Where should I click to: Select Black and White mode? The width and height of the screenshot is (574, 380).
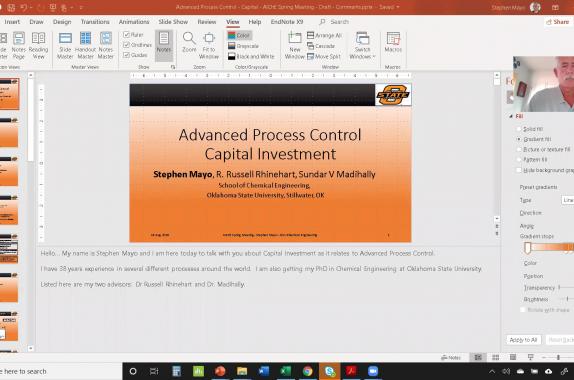coord(251,56)
